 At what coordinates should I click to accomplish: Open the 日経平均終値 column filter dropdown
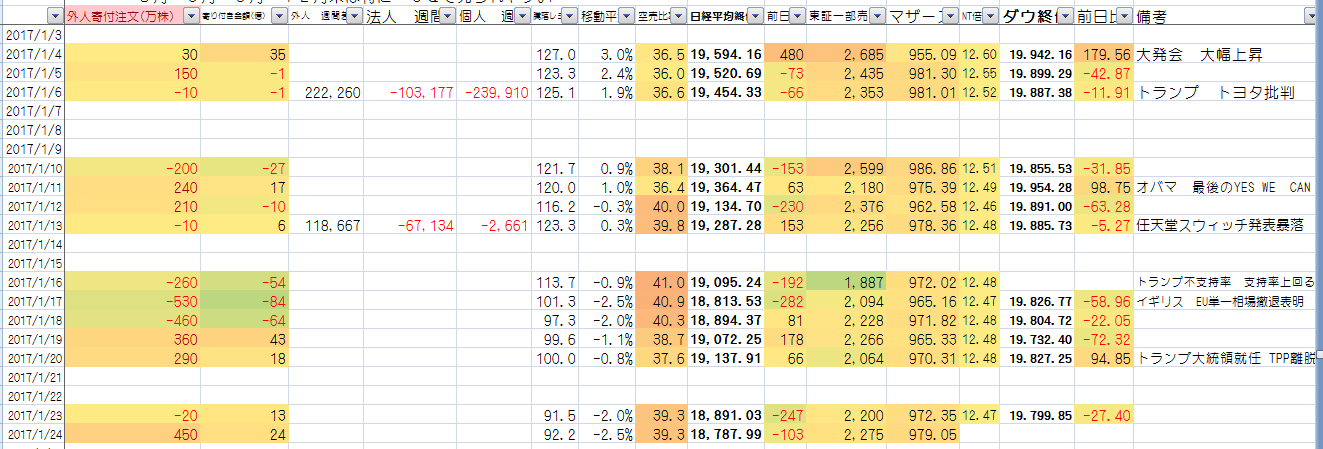coord(754,17)
